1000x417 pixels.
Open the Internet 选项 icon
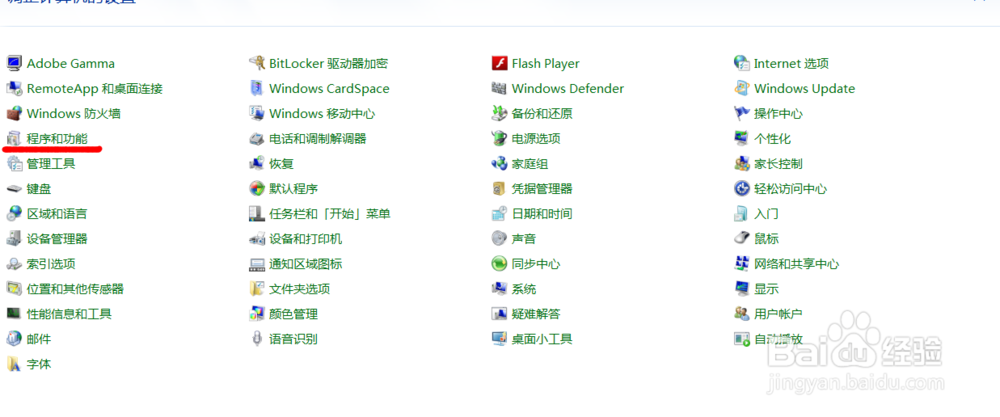(x=742, y=63)
